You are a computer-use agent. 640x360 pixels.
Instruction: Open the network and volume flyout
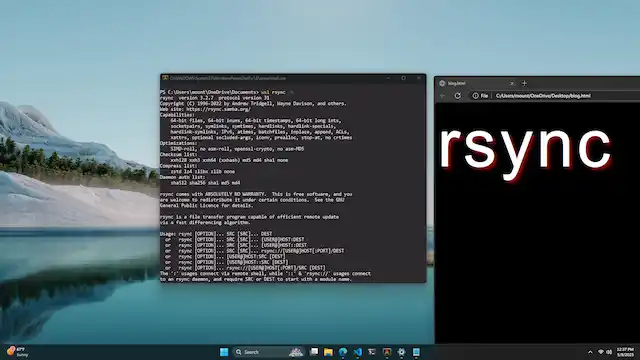(605, 352)
